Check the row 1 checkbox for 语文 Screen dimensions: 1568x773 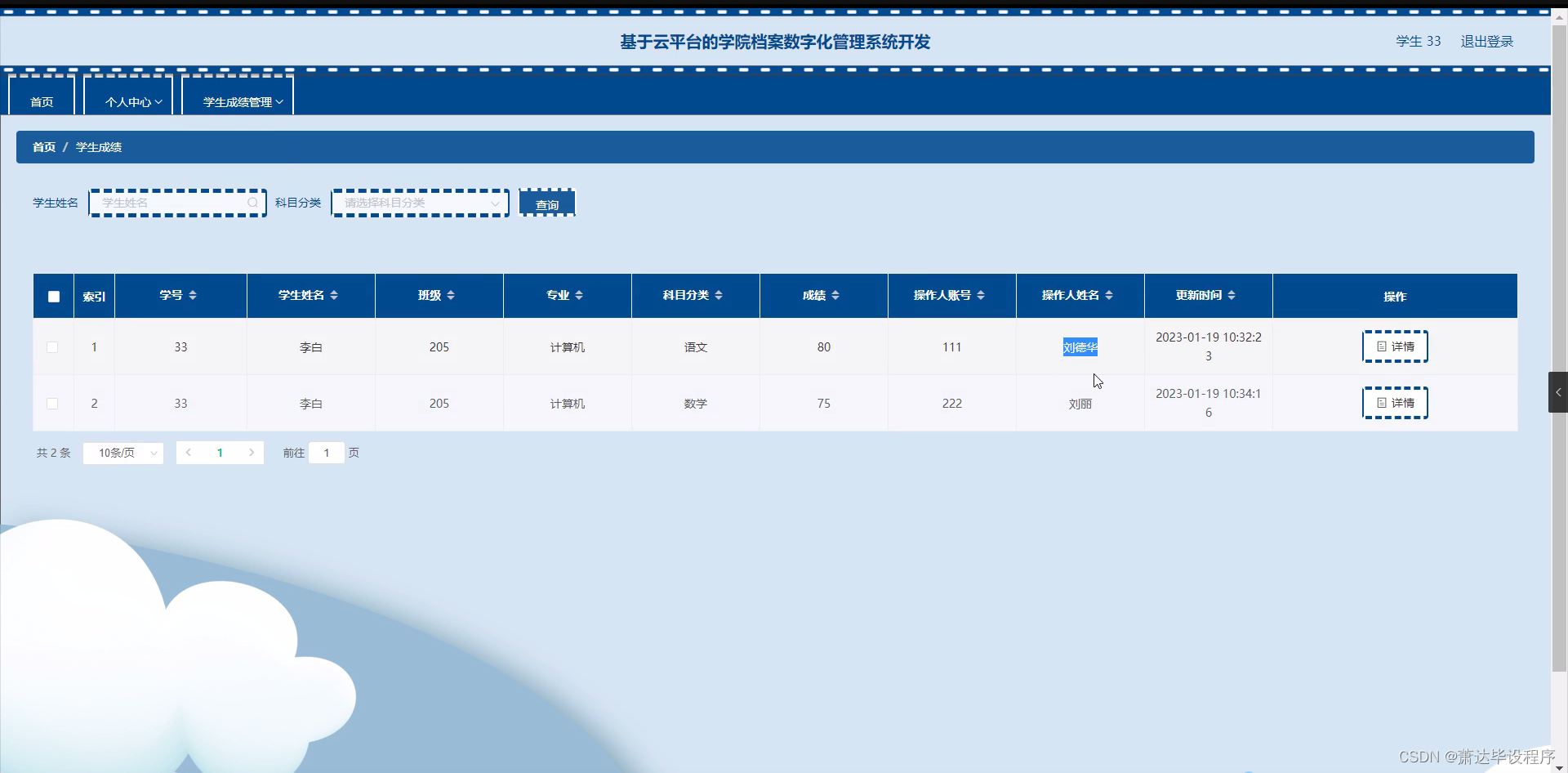click(x=52, y=347)
